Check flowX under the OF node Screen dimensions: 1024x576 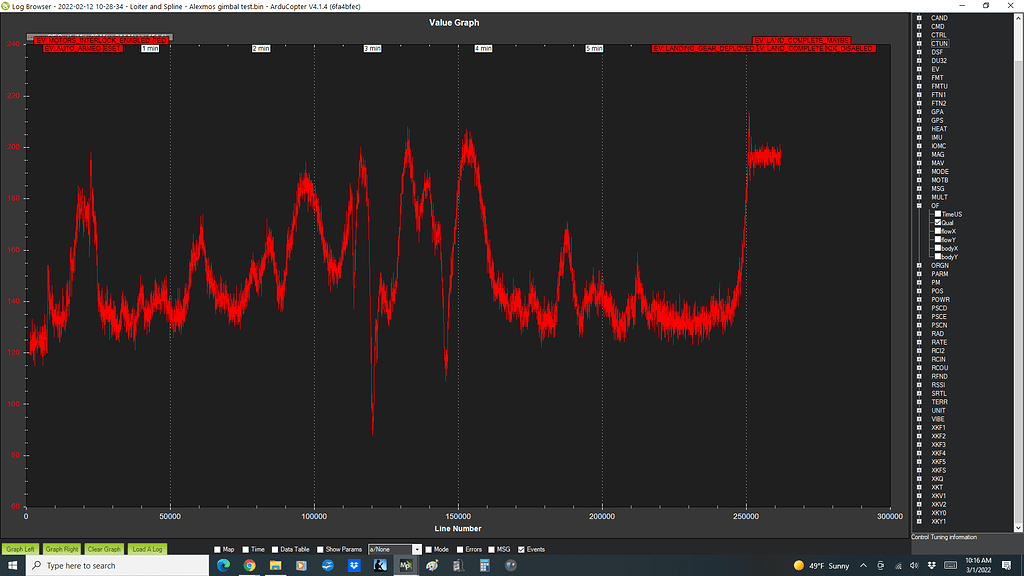pos(940,230)
